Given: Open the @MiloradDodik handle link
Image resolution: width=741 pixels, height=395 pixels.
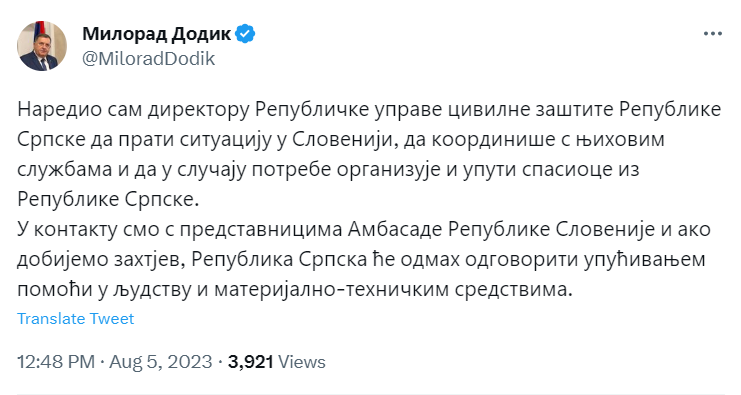Looking at the screenshot, I should point(149,59).
